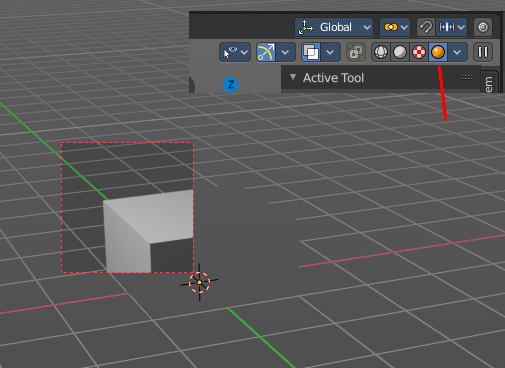Toggle viewport overlays
This screenshot has width=505, height=368.
coord(311,52)
